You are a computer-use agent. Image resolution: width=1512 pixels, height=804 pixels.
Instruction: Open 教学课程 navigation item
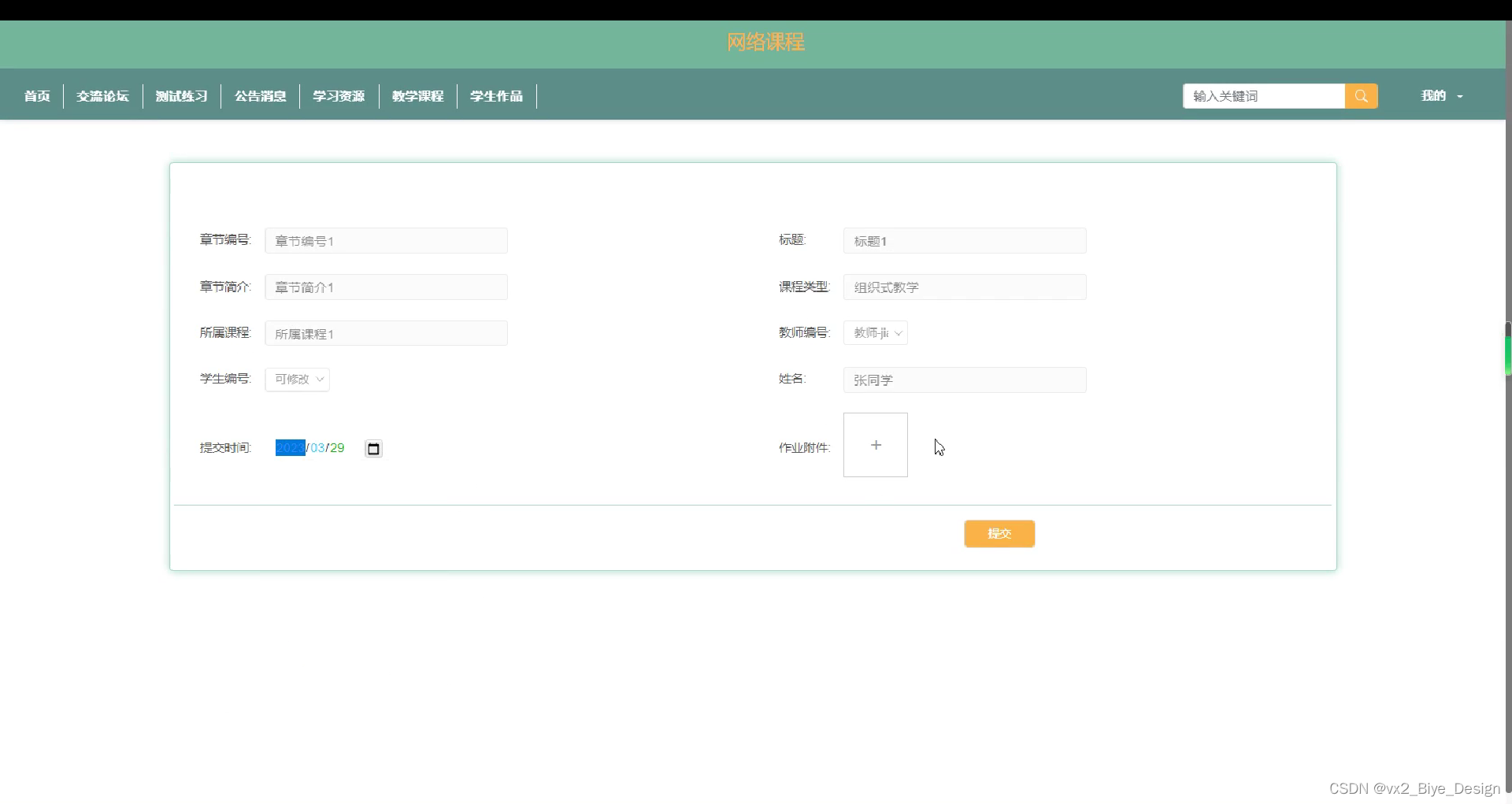[417, 96]
